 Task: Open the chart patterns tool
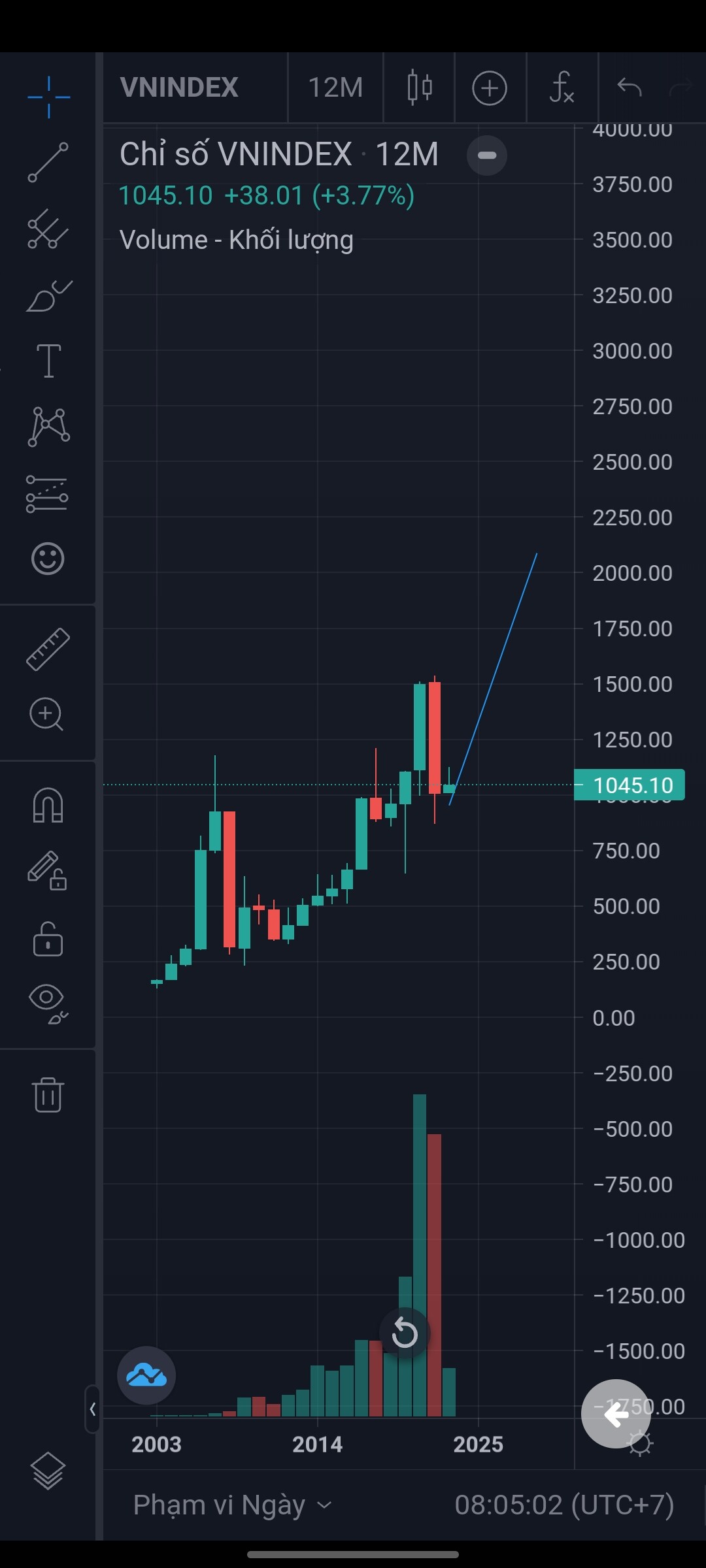(48, 427)
